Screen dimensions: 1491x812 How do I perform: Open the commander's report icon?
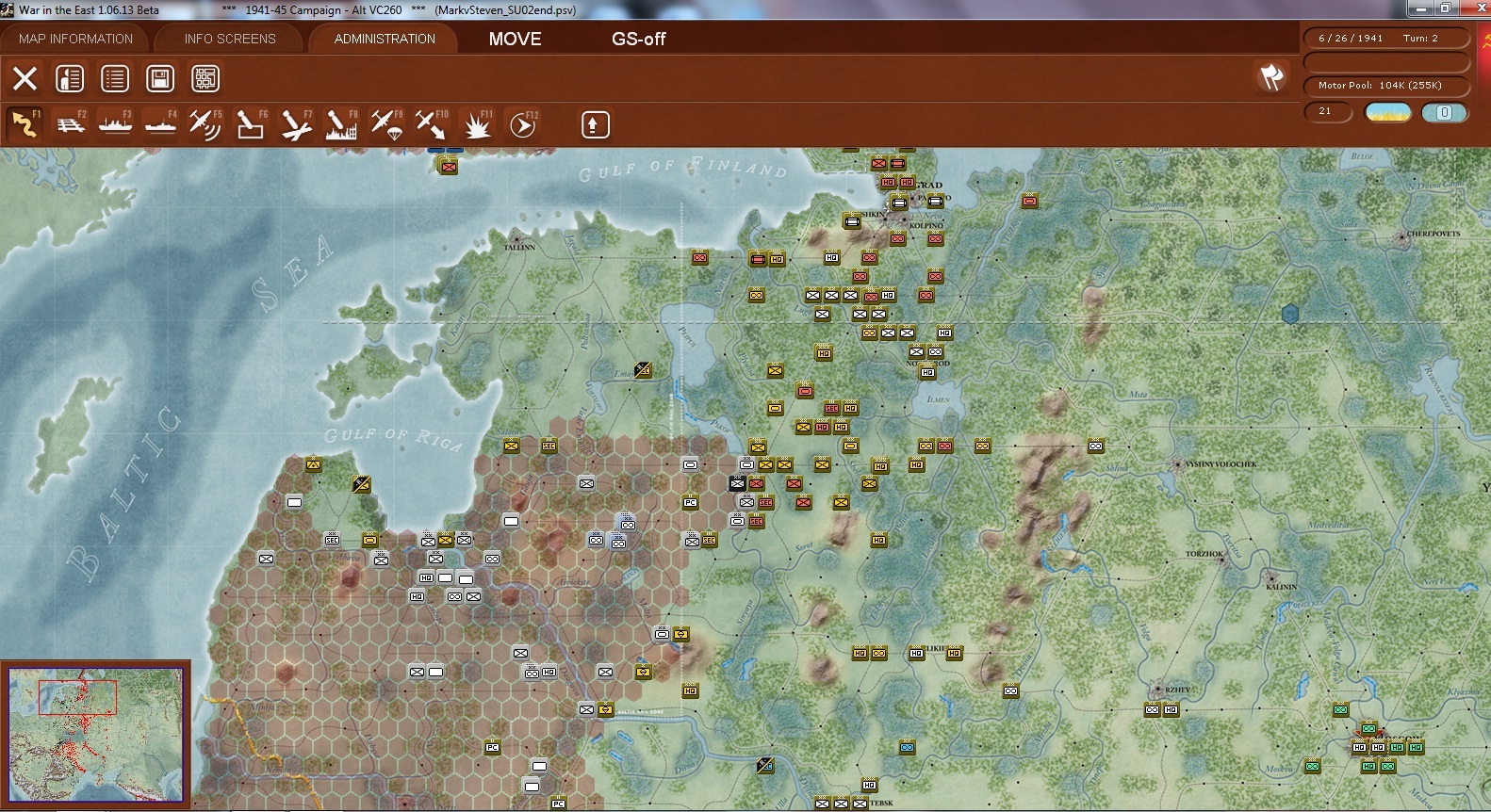(70, 78)
